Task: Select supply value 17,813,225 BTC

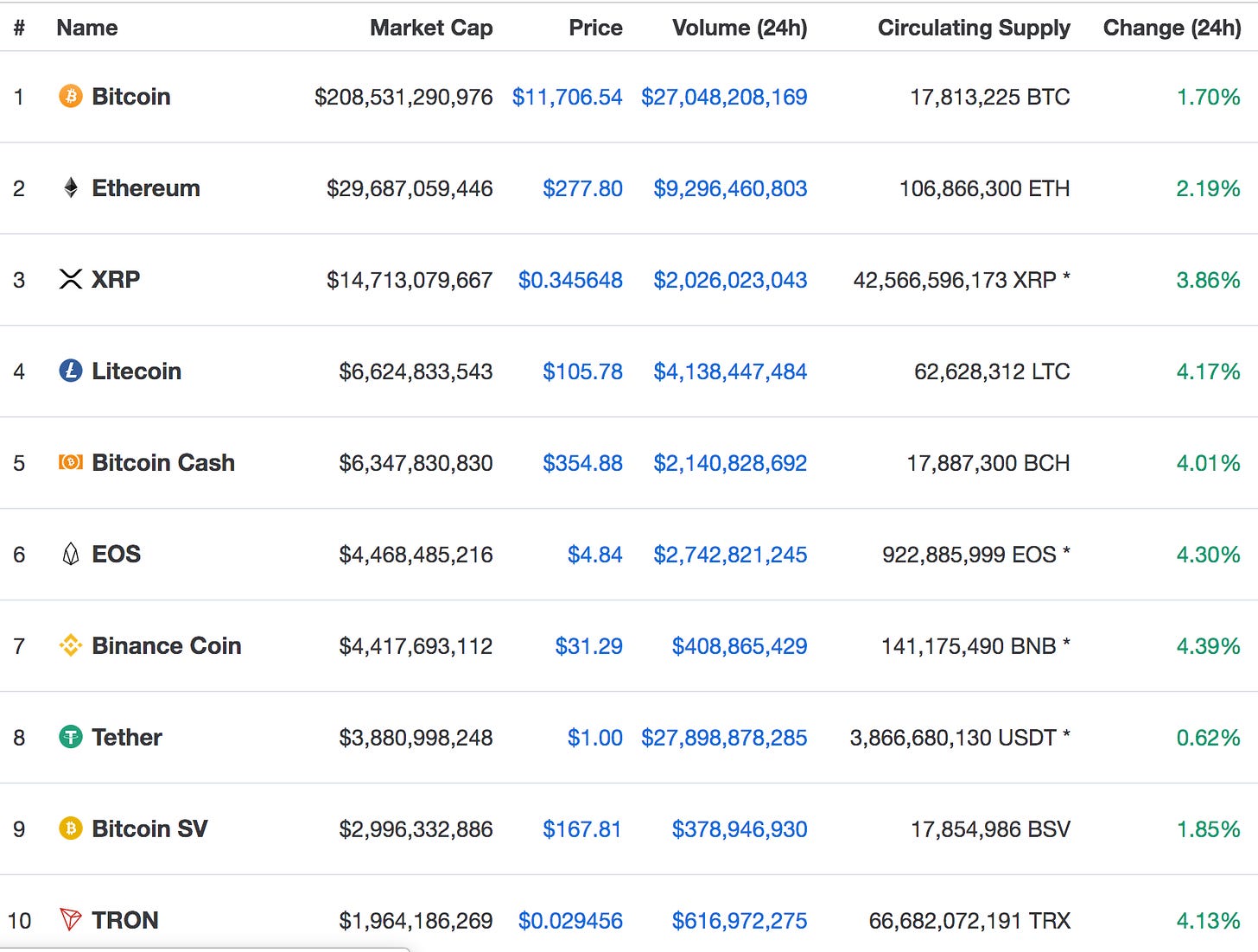Action: (x=990, y=97)
